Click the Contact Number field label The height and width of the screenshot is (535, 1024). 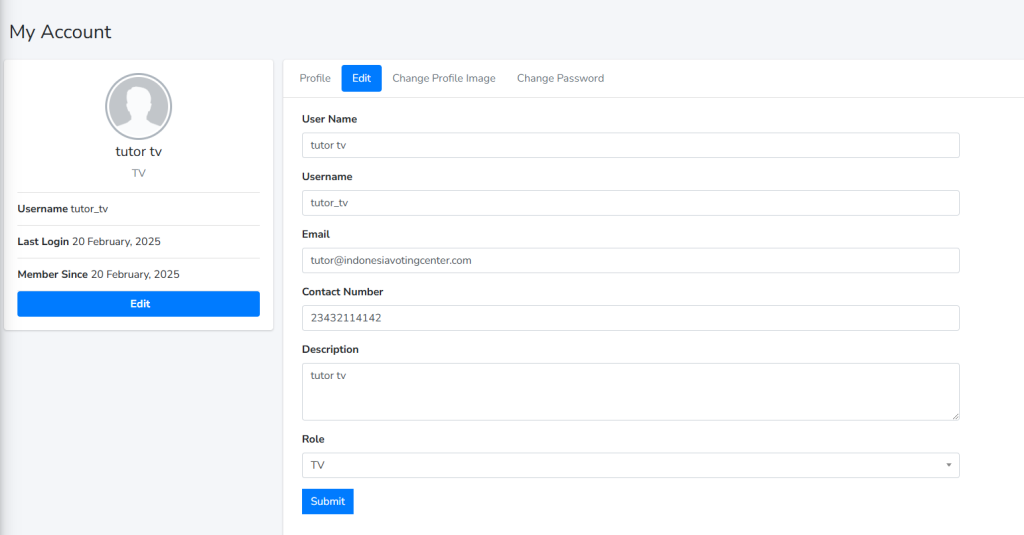click(x=342, y=292)
